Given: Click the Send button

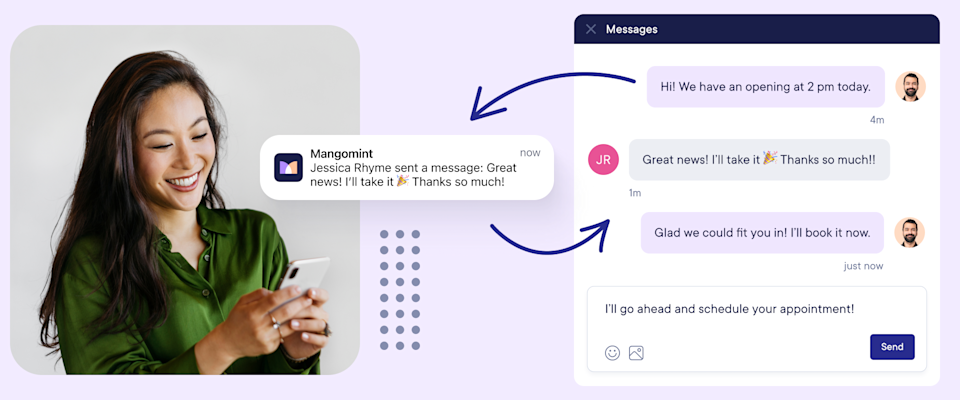Looking at the screenshot, I should coord(892,347).
